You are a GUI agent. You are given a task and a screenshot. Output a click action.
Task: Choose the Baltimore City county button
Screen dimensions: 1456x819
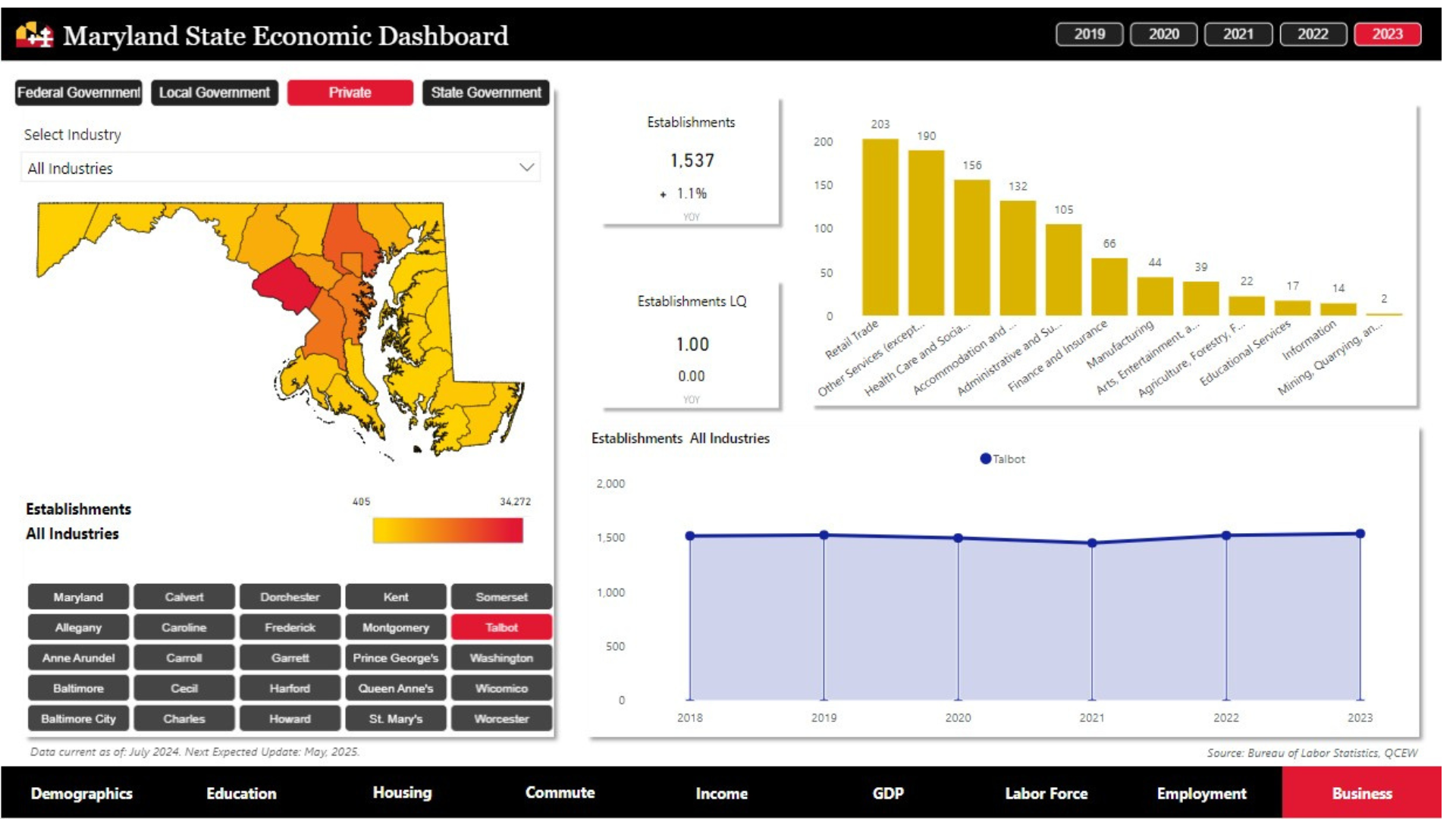(78, 718)
